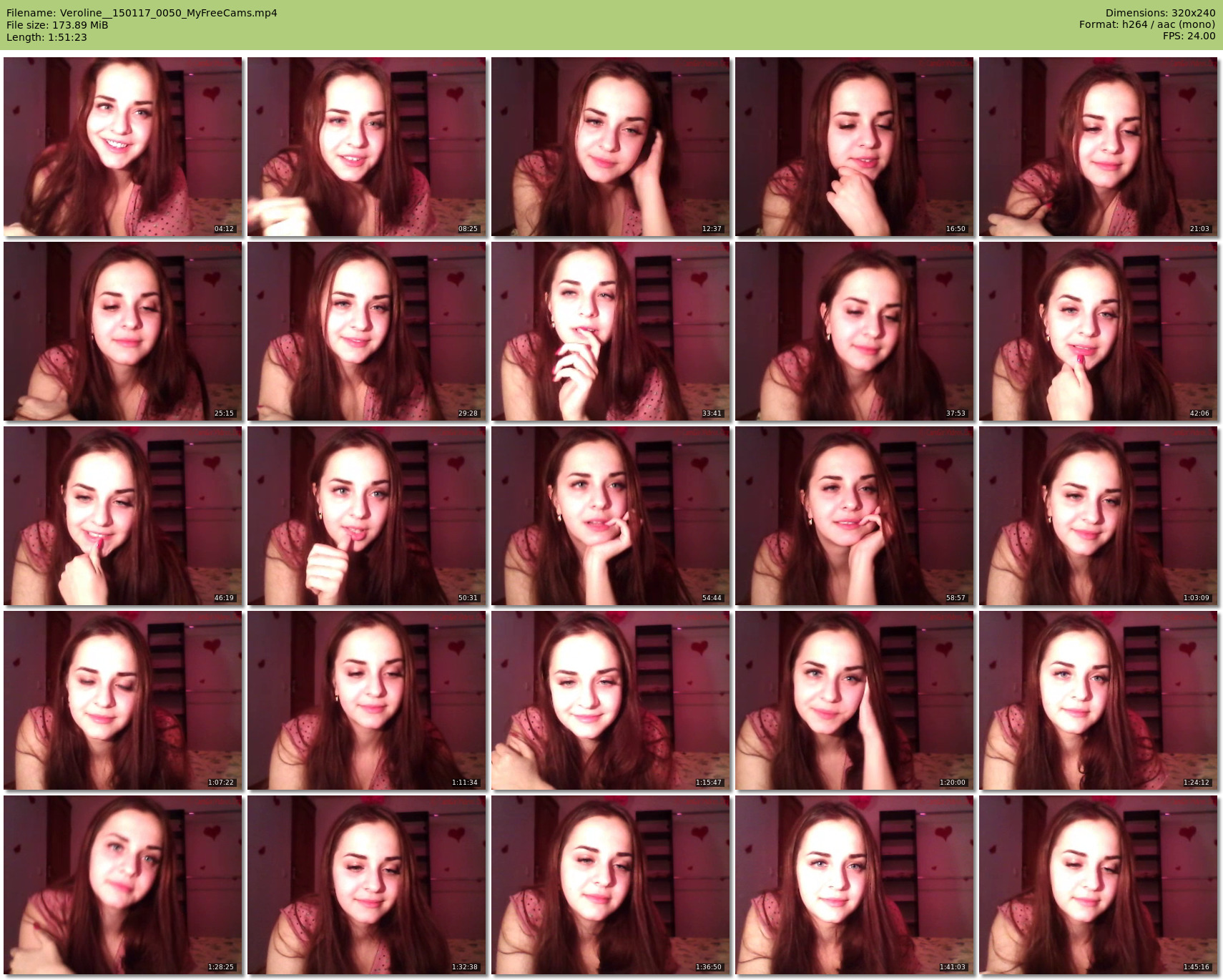Open the 42:06 thumbnail
Screen dimensions: 1223x980
pyautogui.click(x=1098, y=331)
